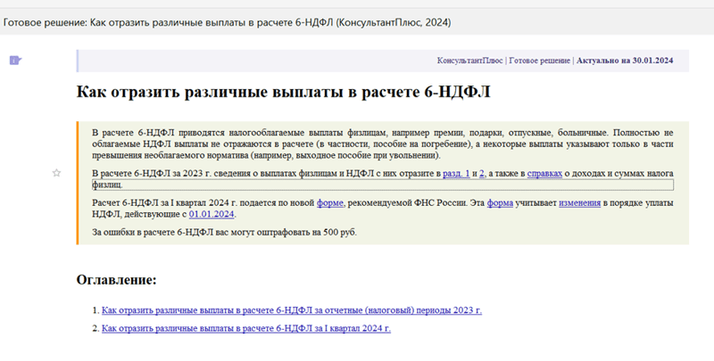Follow the «справках» hyperlink
The height and width of the screenshot is (361, 714).
pyautogui.click(x=545, y=173)
